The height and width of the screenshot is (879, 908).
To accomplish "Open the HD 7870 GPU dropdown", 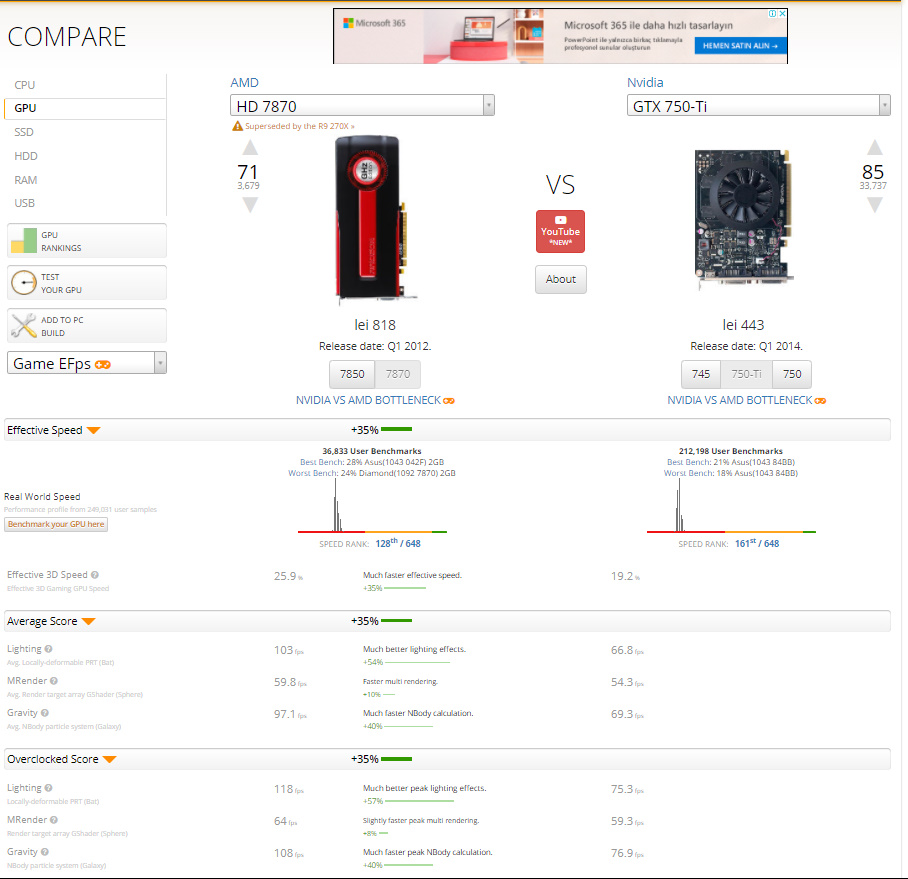I will pos(363,106).
